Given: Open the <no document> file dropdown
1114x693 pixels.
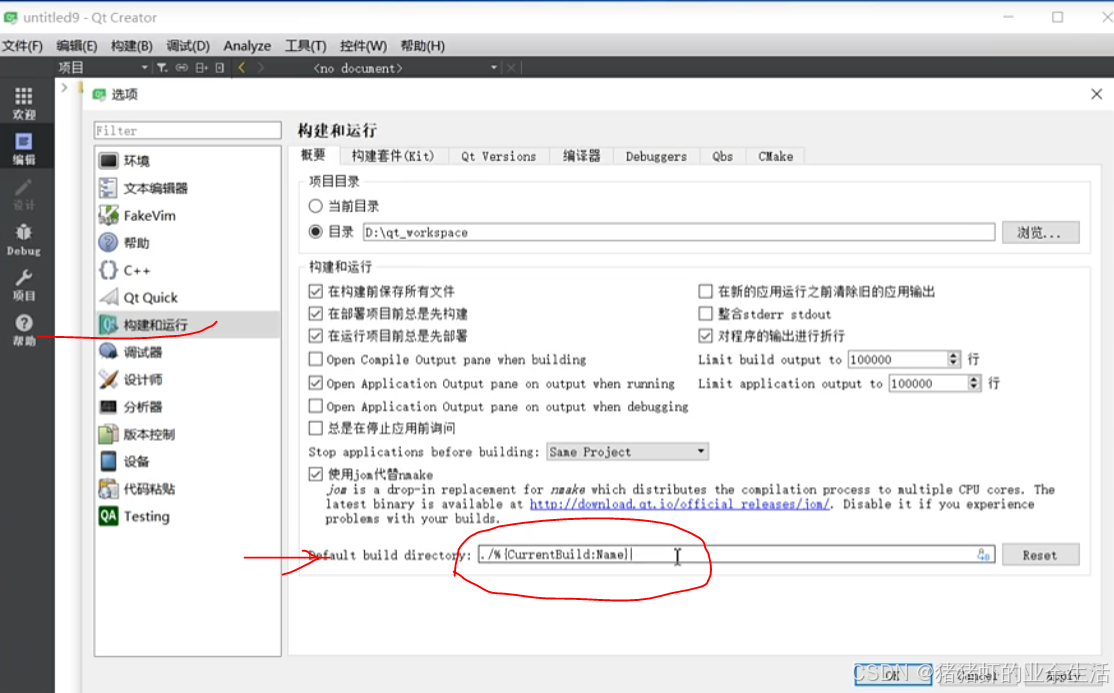Looking at the screenshot, I should (405, 68).
